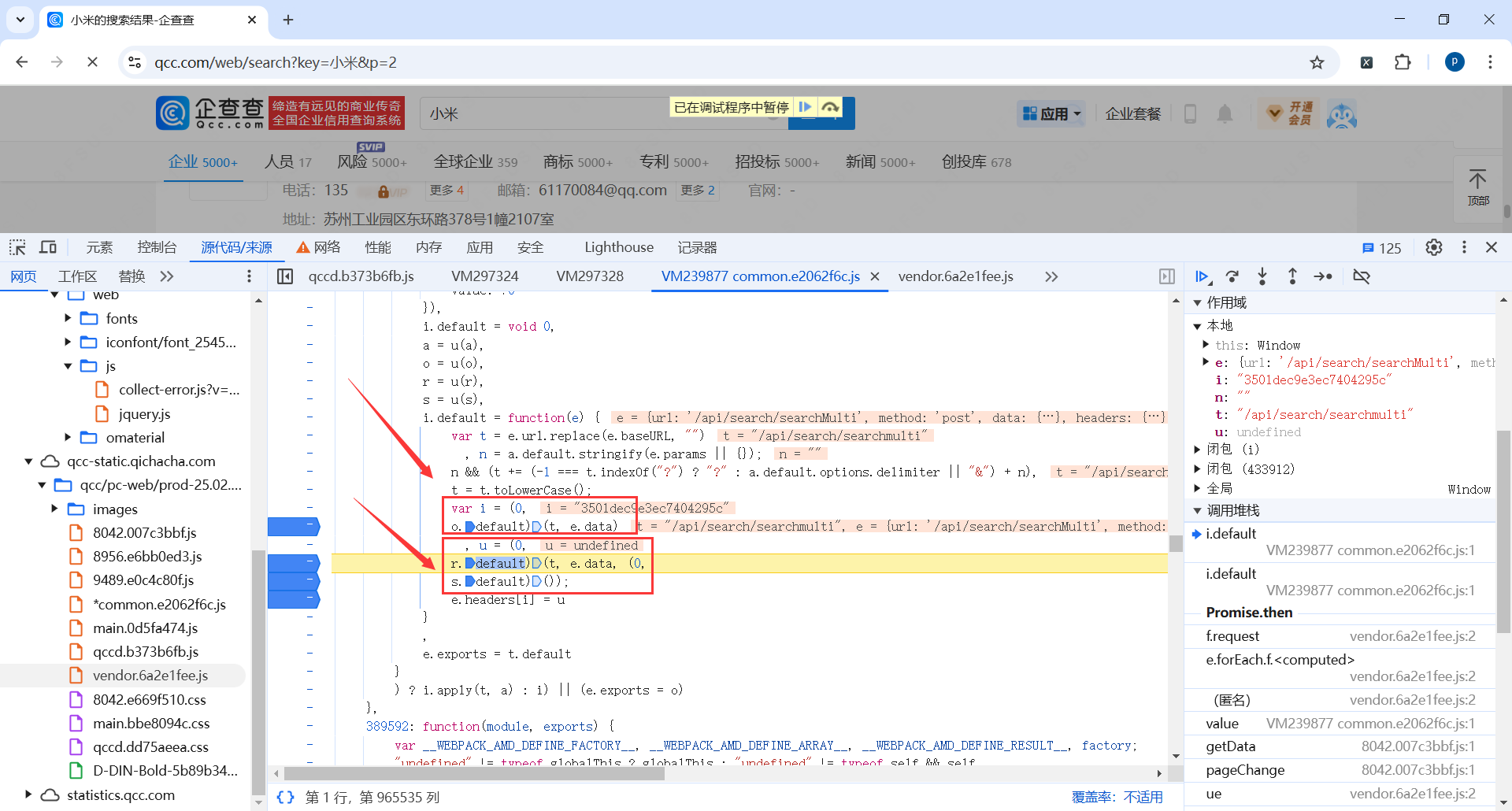Image resolution: width=1512 pixels, height=811 pixels.
Task: Expand the iconfont/font_2545 folder
Action: click(x=68, y=342)
